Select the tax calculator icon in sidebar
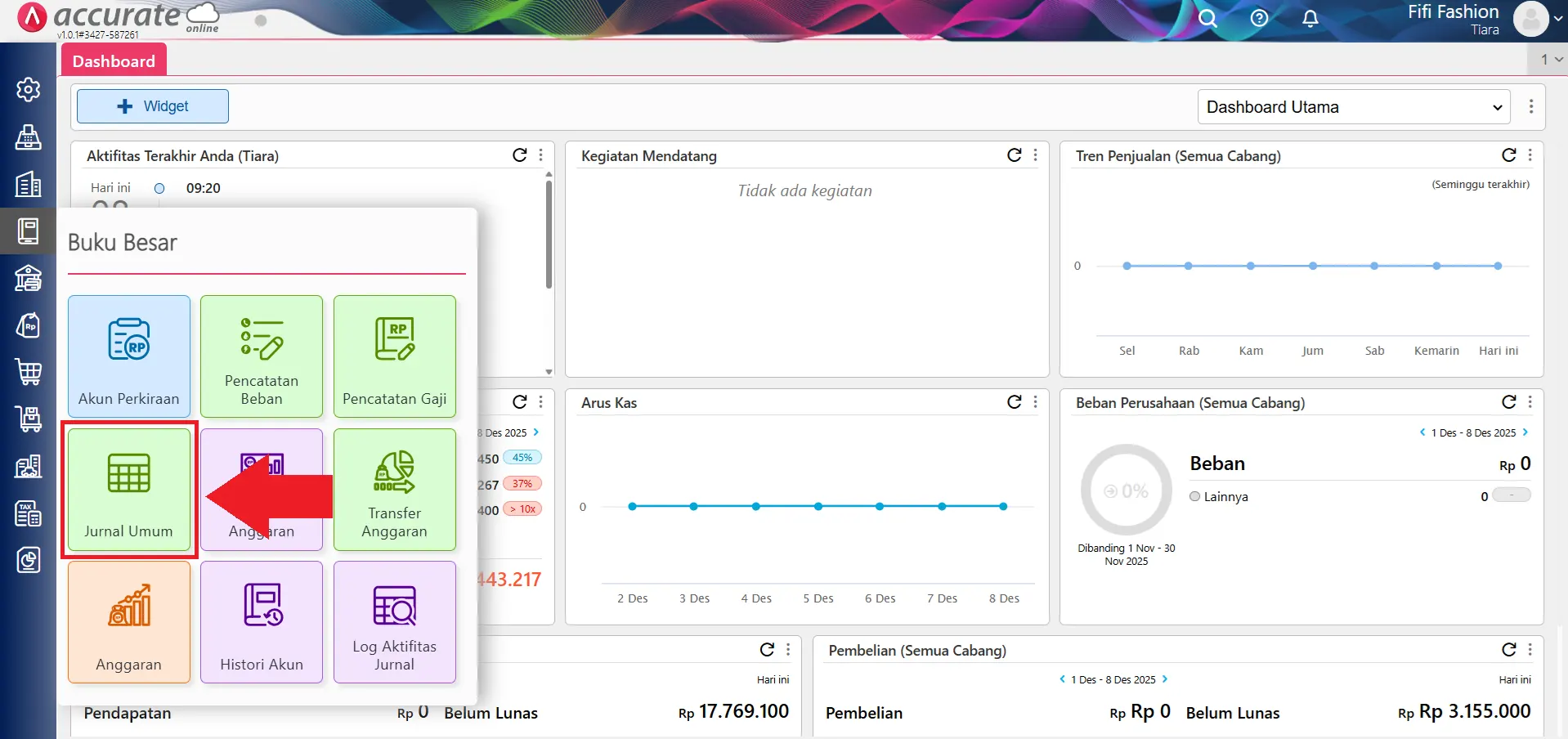The height and width of the screenshot is (739, 1568). [x=29, y=513]
